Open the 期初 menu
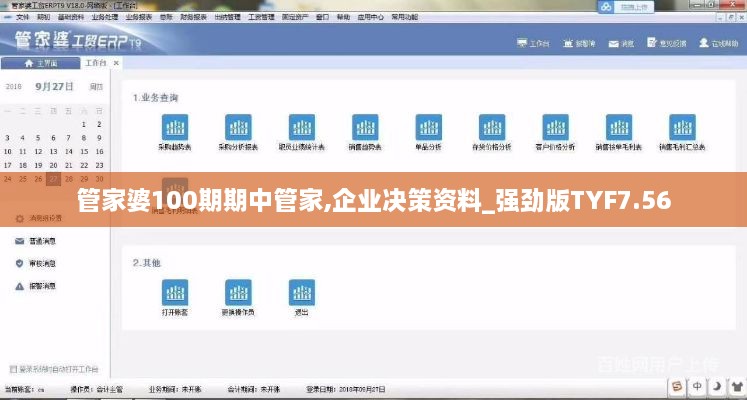 [43, 17]
